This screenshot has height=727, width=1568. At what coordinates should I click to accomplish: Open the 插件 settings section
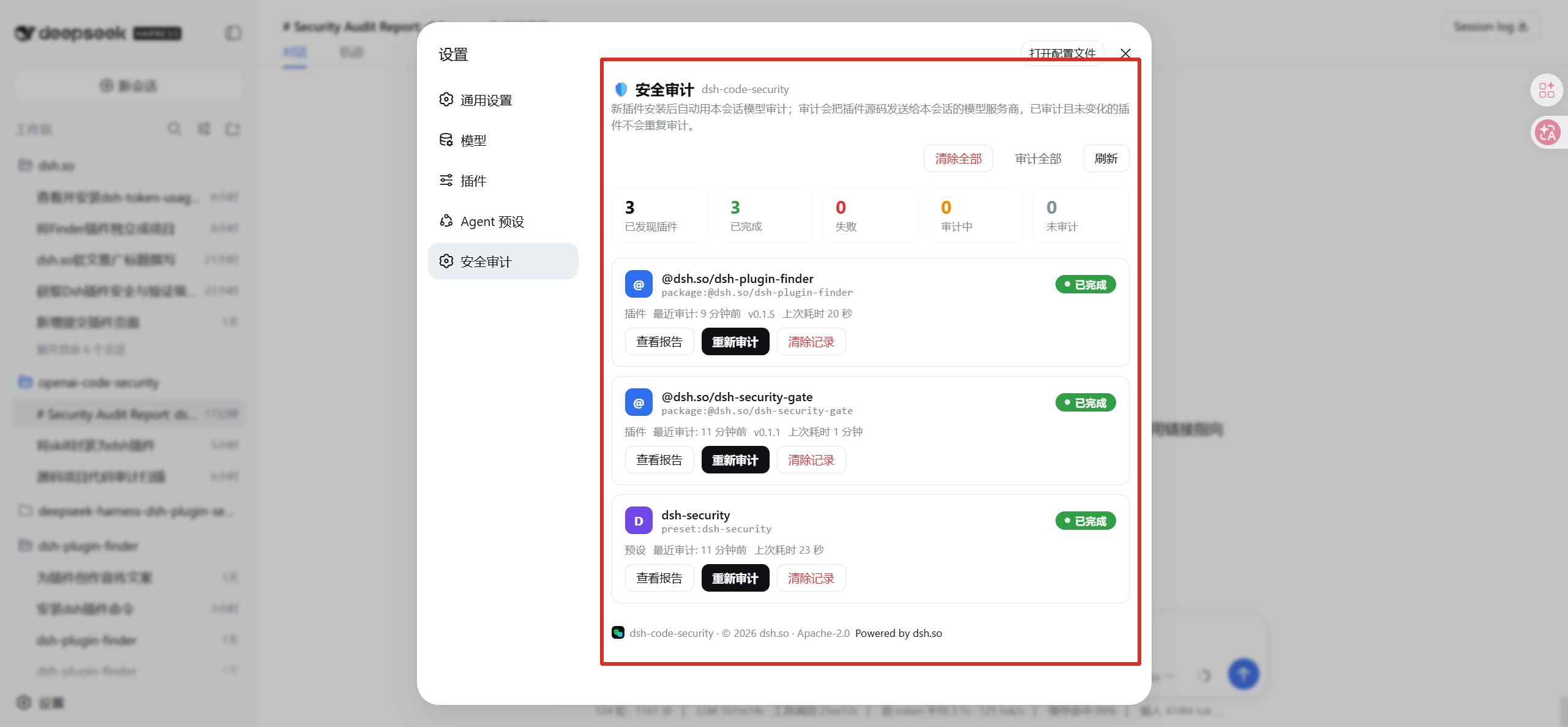click(x=503, y=181)
